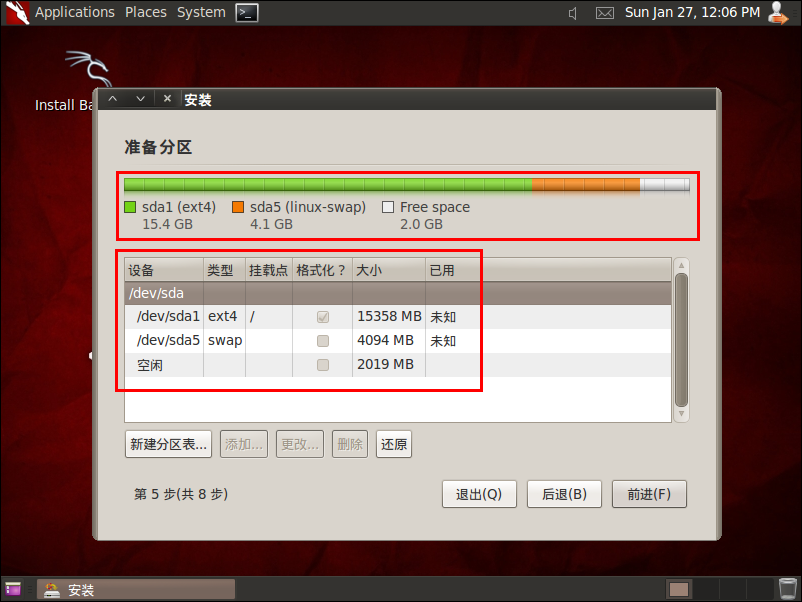This screenshot has height=602, width=802.
Task: Select the /dev/sda1 partition row
Action: tap(397, 317)
